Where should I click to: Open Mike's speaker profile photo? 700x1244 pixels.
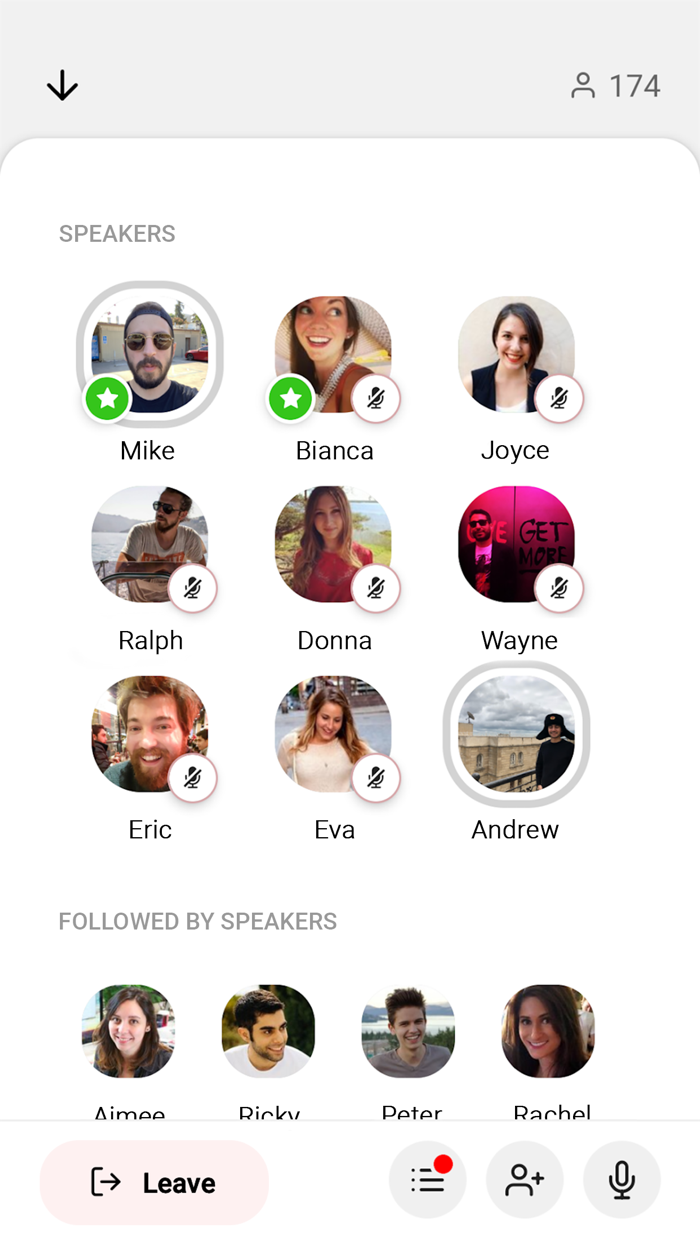(x=150, y=354)
